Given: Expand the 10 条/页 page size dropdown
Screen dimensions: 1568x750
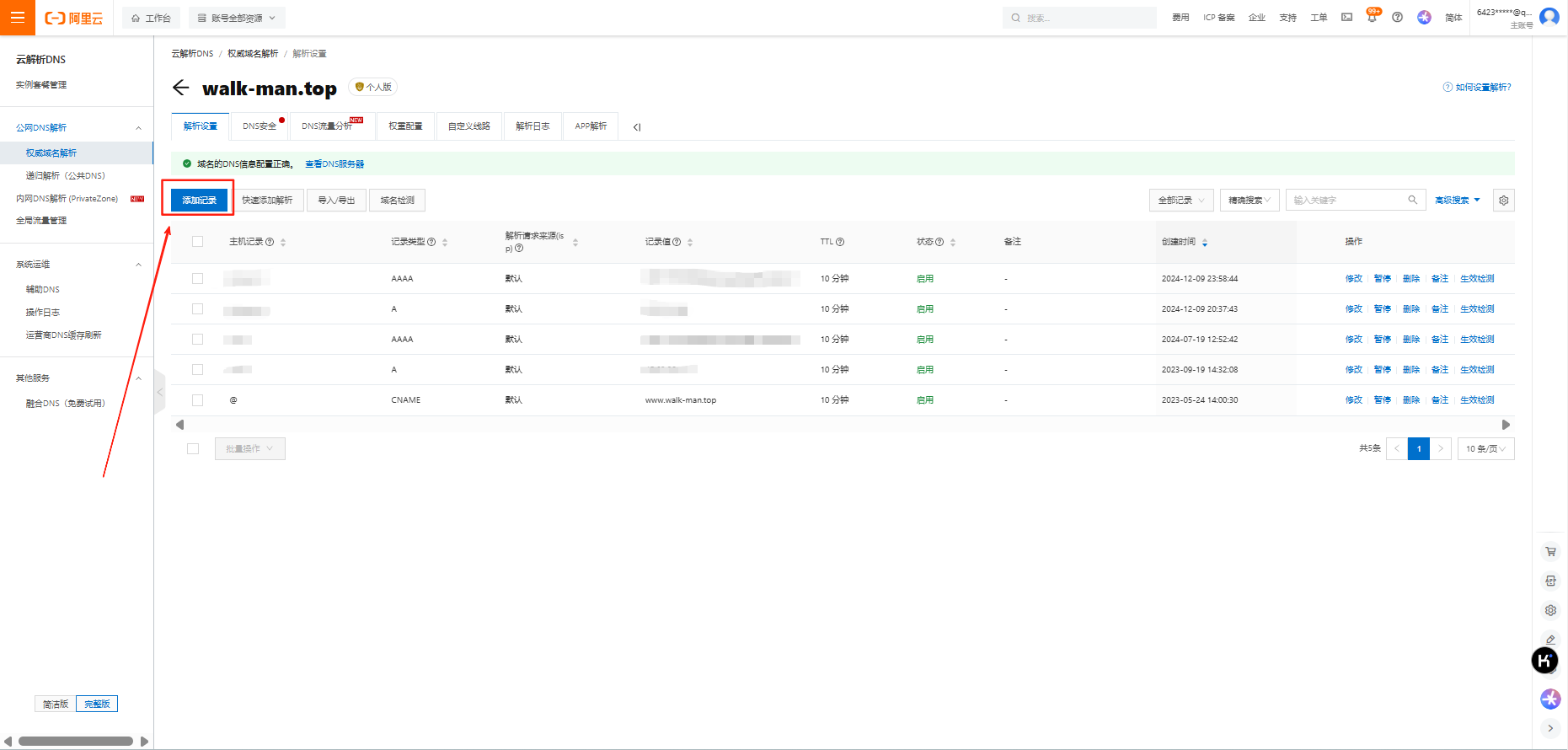Looking at the screenshot, I should coord(1485,448).
